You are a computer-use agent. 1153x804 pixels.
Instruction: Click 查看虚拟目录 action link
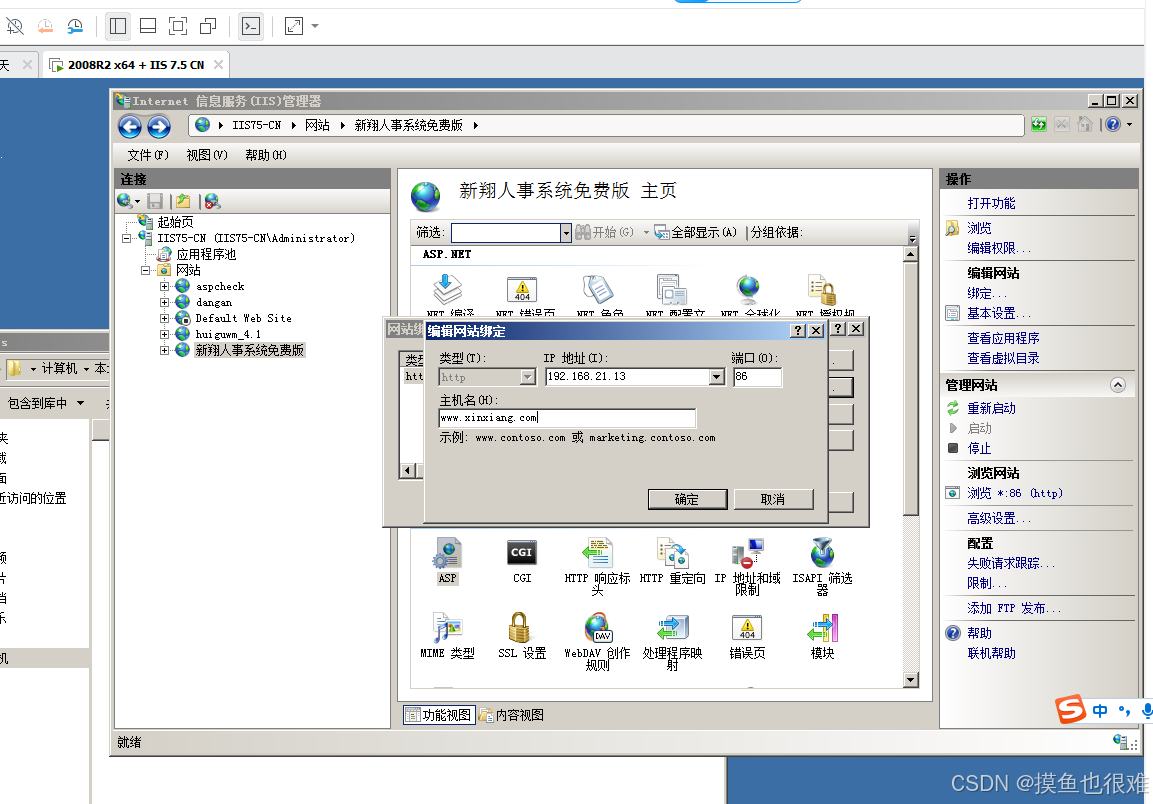click(x=1003, y=358)
